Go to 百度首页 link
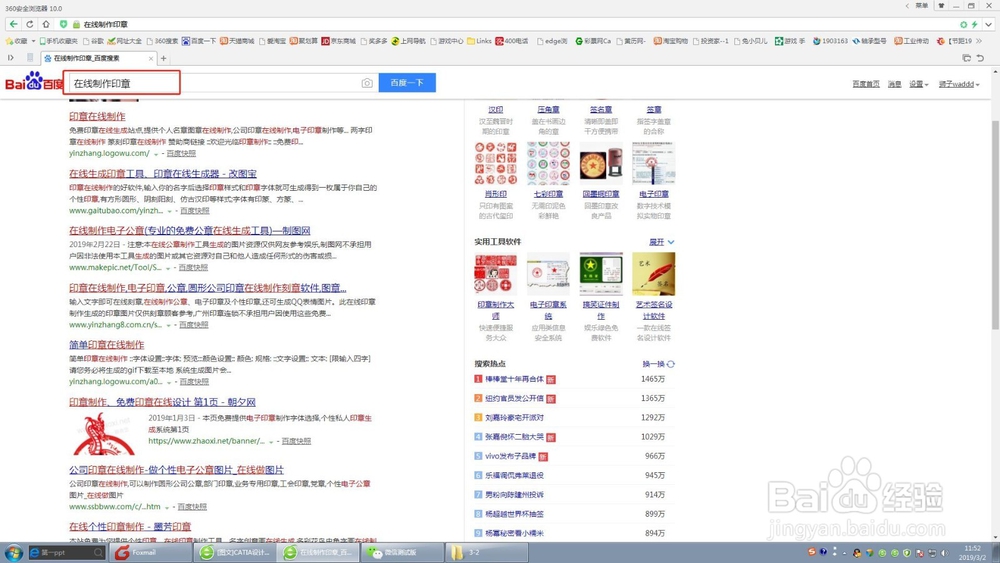 [866, 84]
